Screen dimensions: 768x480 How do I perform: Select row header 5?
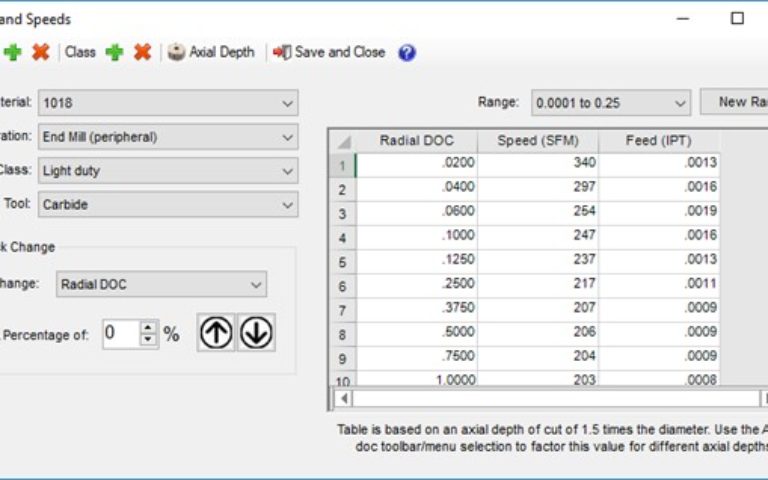343,262
